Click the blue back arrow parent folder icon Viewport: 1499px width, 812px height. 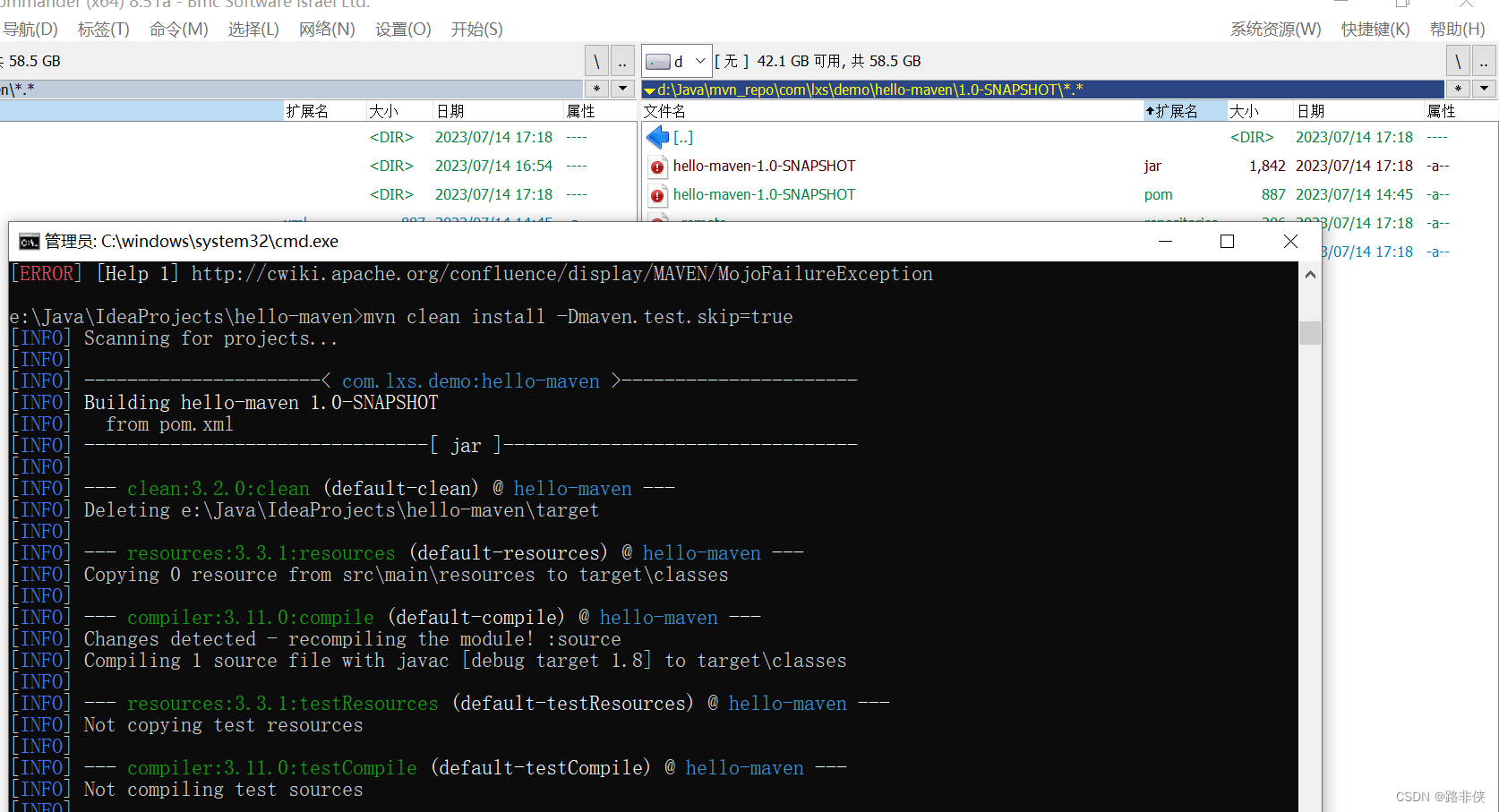point(657,137)
